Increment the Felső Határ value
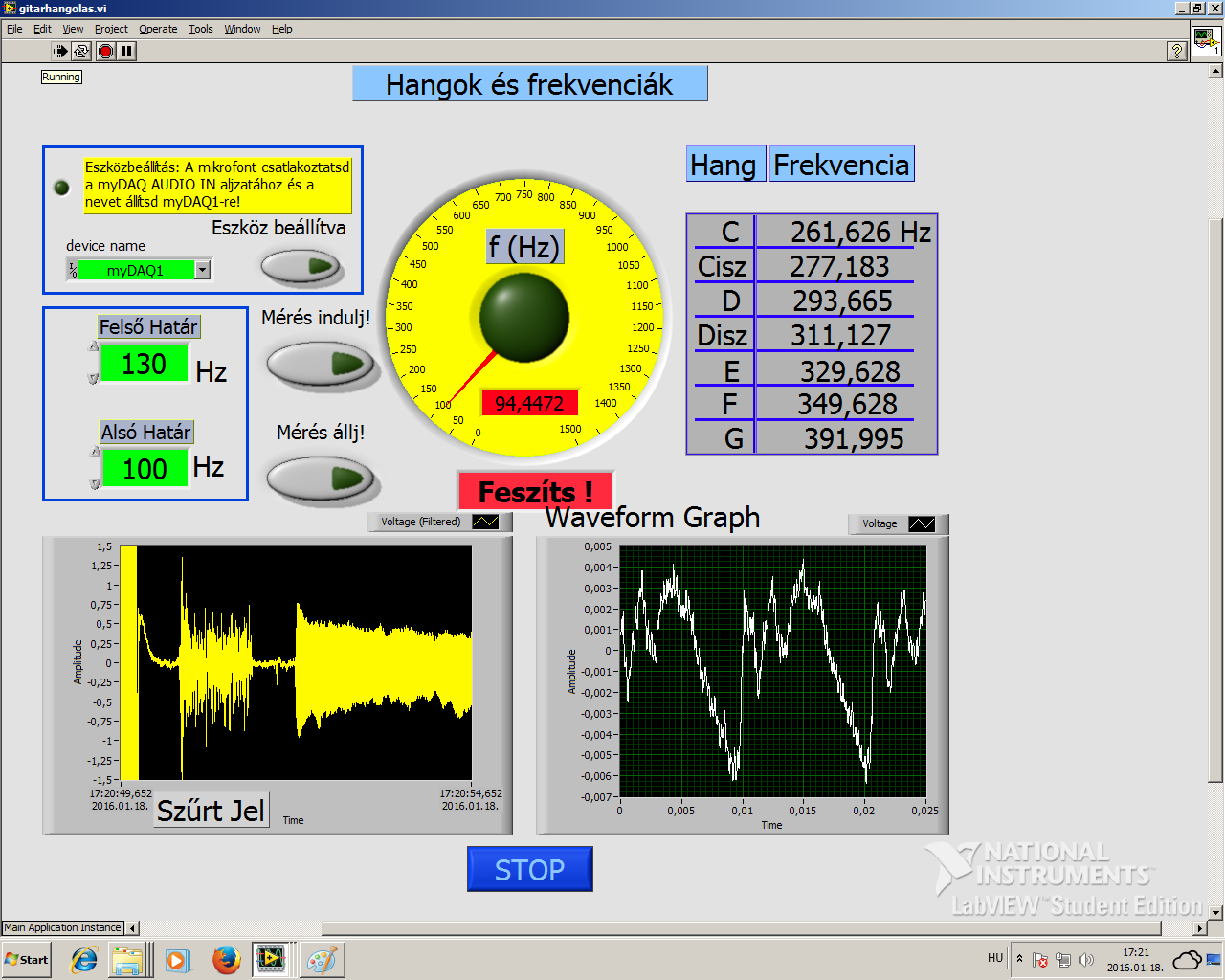Viewport: 1225px width, 980px height. click(x=94, y=347)
